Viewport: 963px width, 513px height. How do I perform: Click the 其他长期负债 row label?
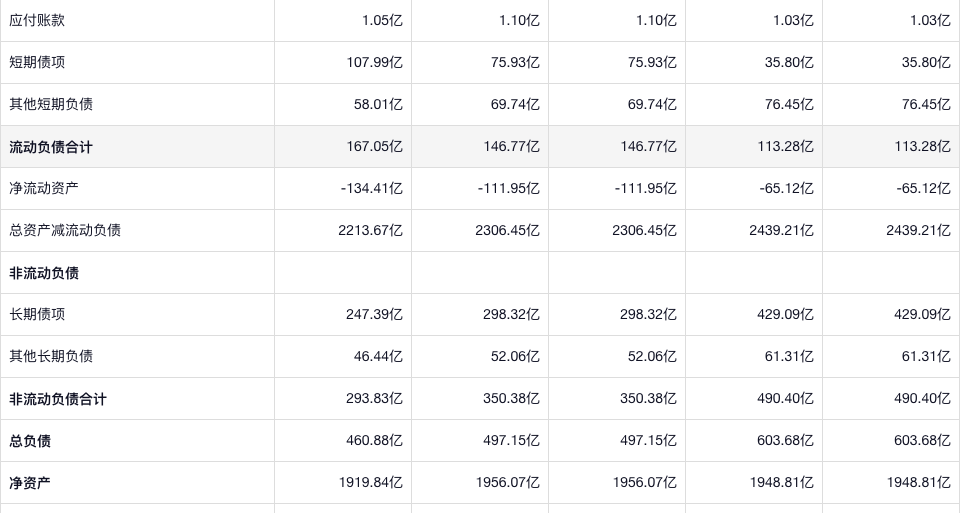point(51,356)
